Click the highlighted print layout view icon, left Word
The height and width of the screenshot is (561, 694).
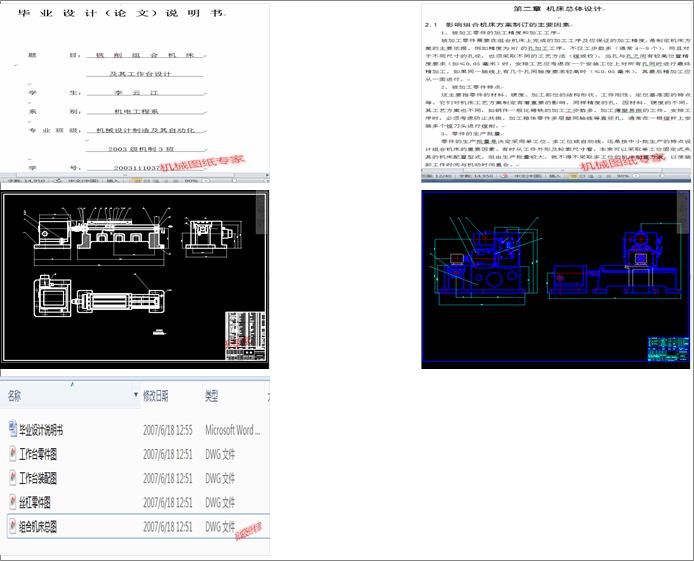coord(137,181)
